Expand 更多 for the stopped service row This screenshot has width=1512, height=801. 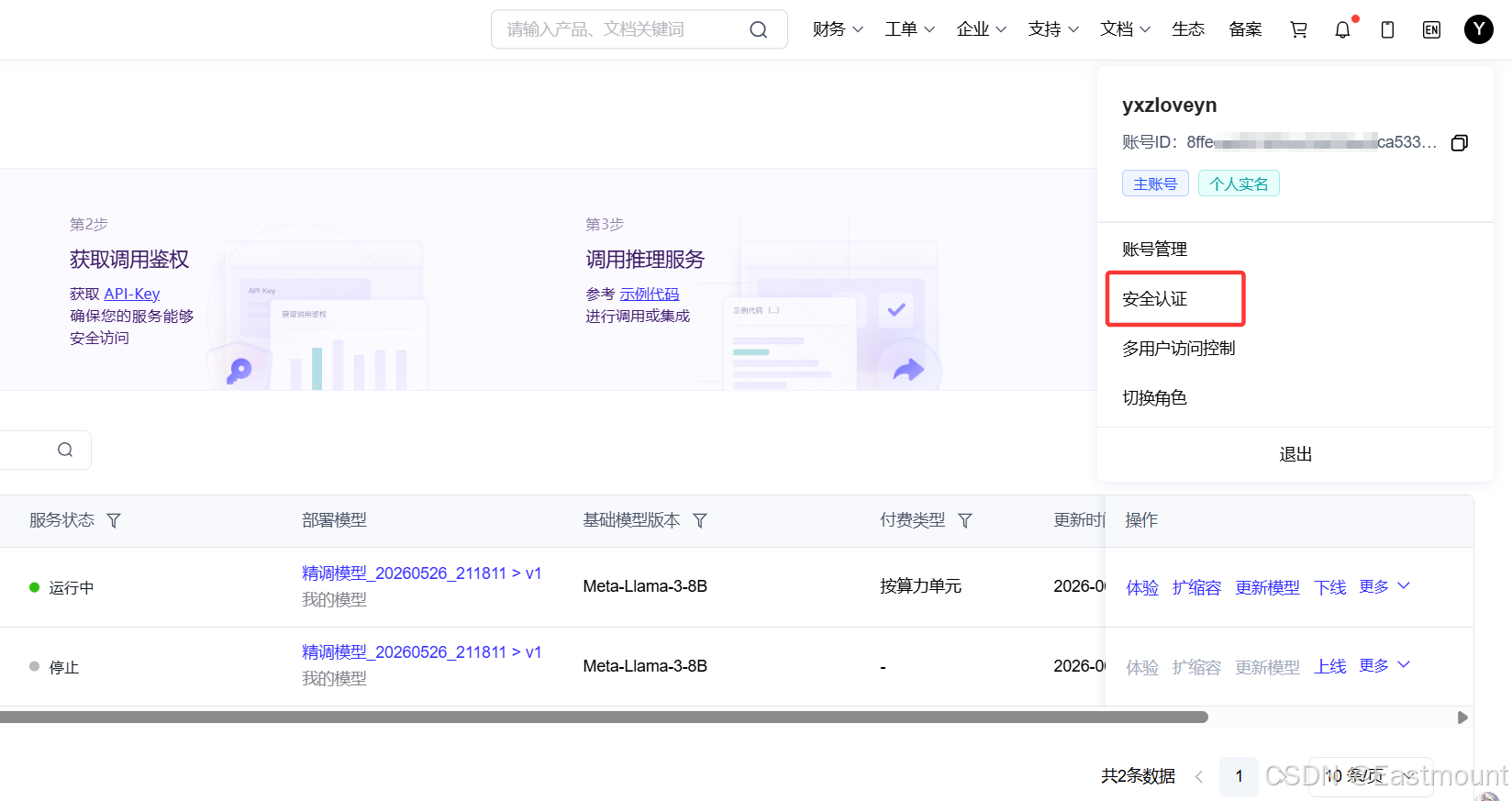[1384, 665]
